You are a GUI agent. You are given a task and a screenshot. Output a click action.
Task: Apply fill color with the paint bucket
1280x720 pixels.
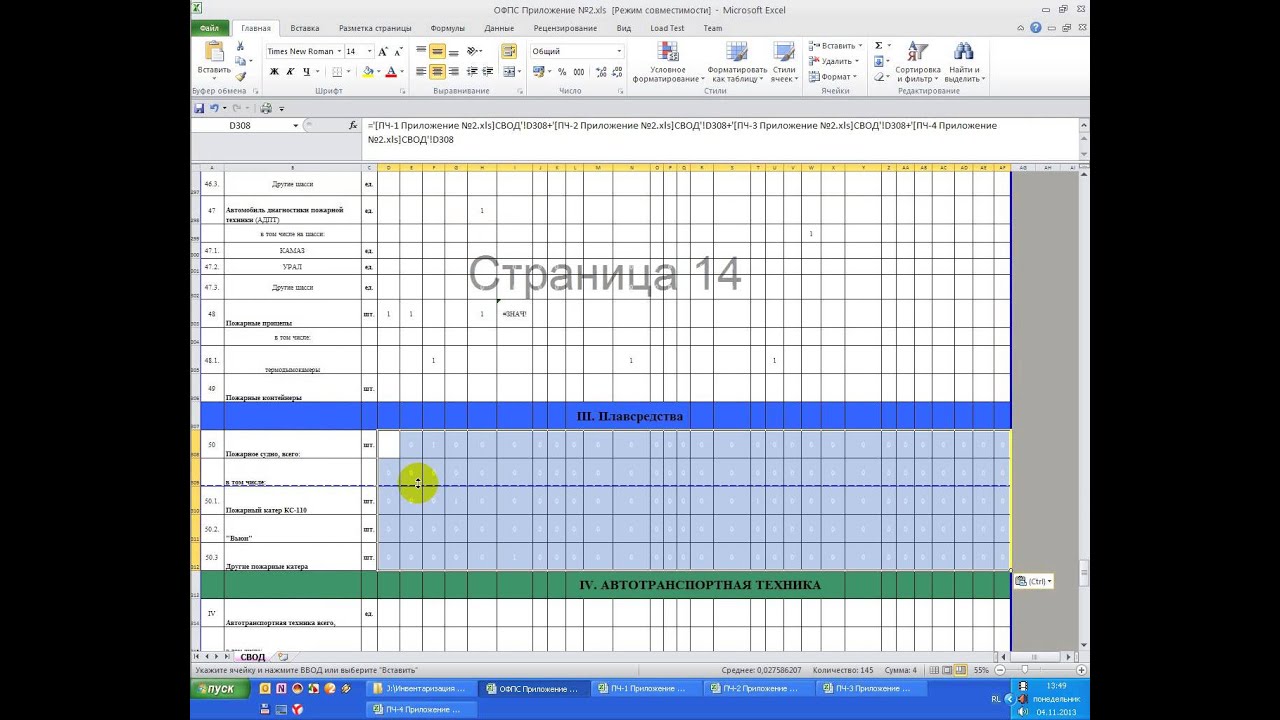click(x=367, y=72)
